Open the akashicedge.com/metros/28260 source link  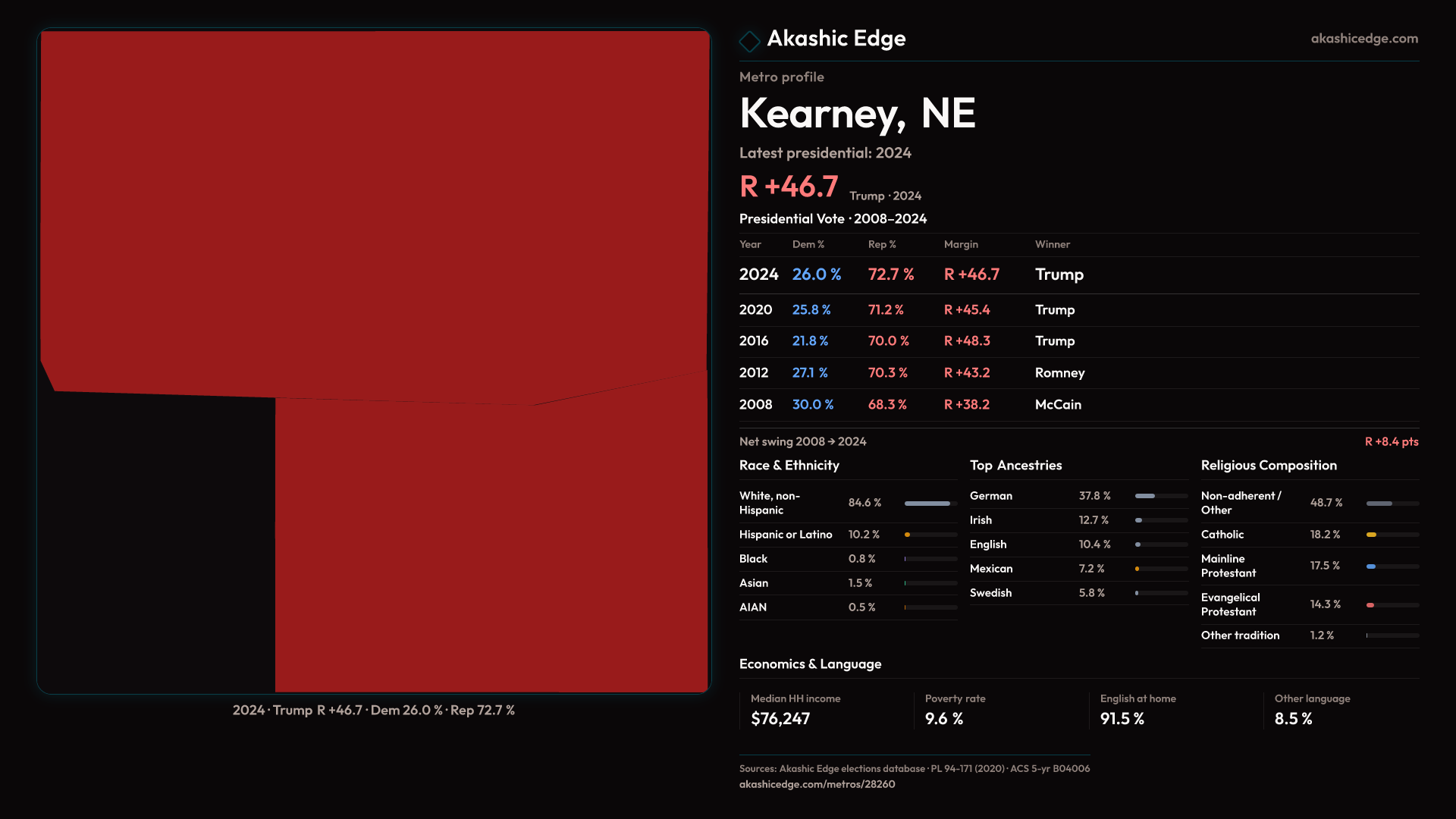click(817, 784)
